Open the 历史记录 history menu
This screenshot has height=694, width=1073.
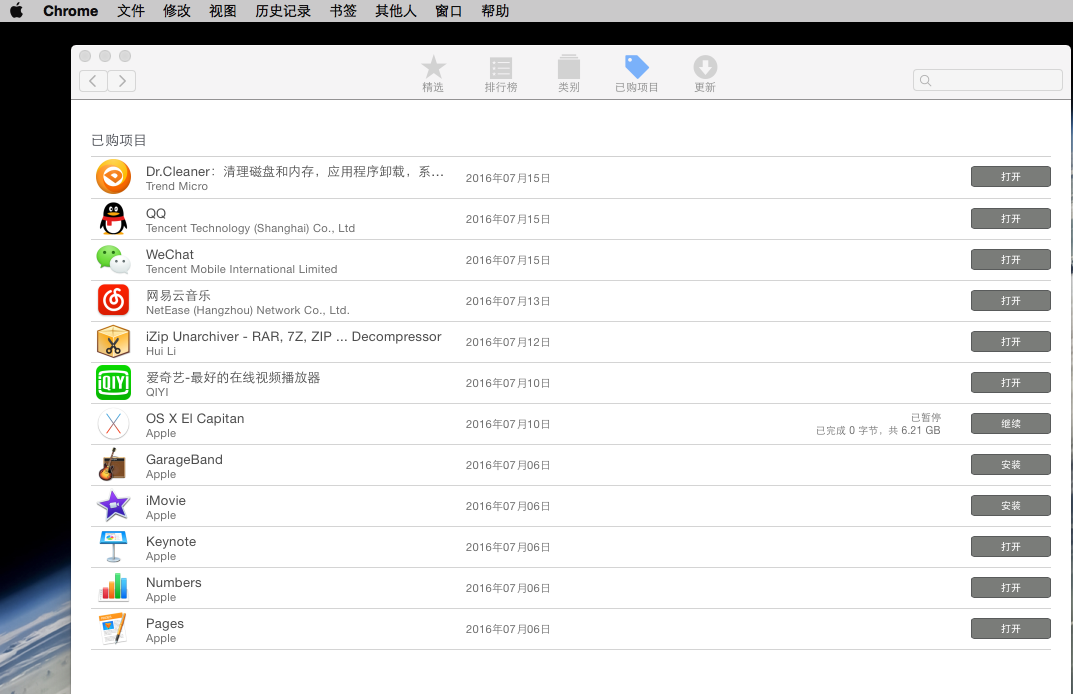pos(283,11)
